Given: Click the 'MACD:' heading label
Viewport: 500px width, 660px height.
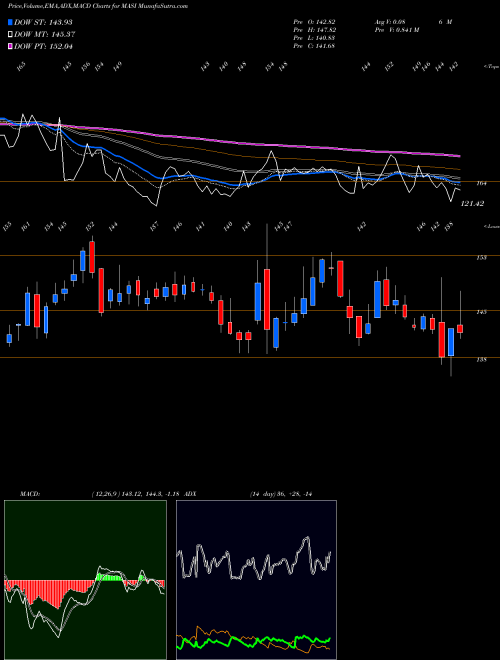Looking at the screenshot, I should 29,494.
